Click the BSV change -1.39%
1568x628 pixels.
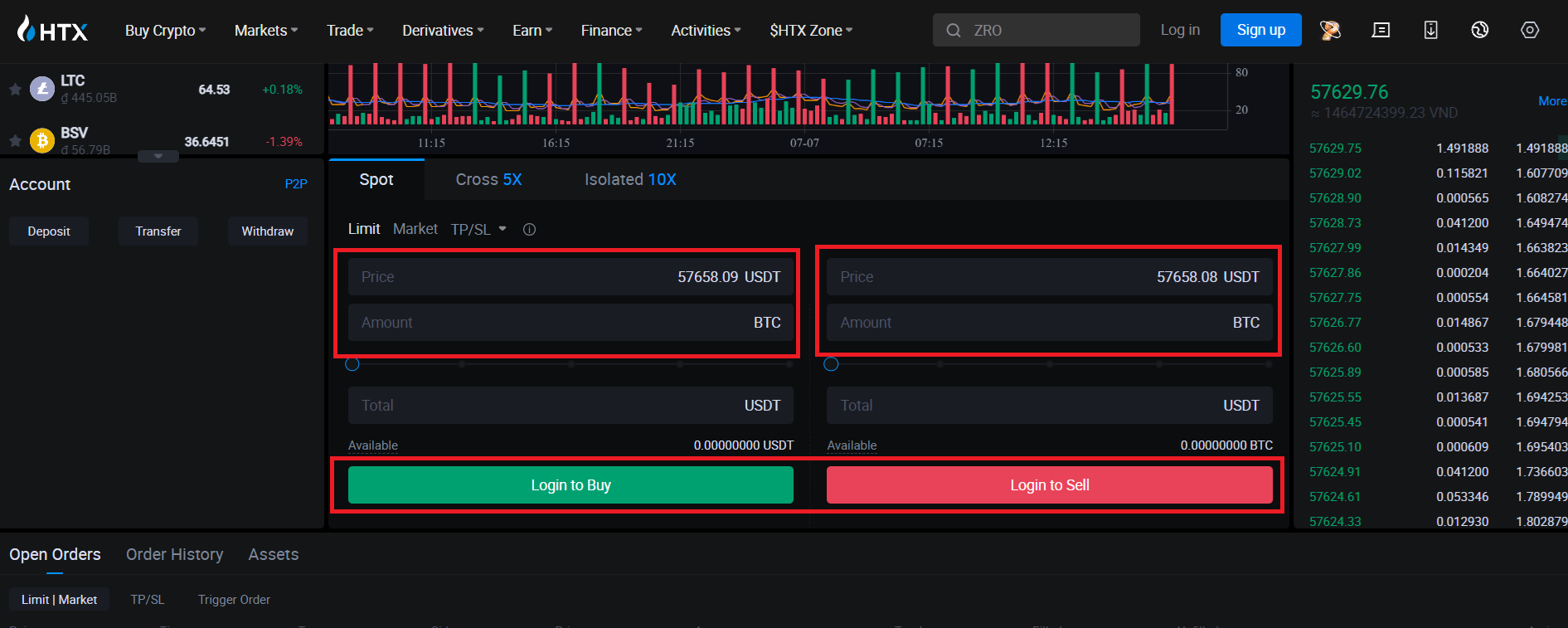[284, 141]
